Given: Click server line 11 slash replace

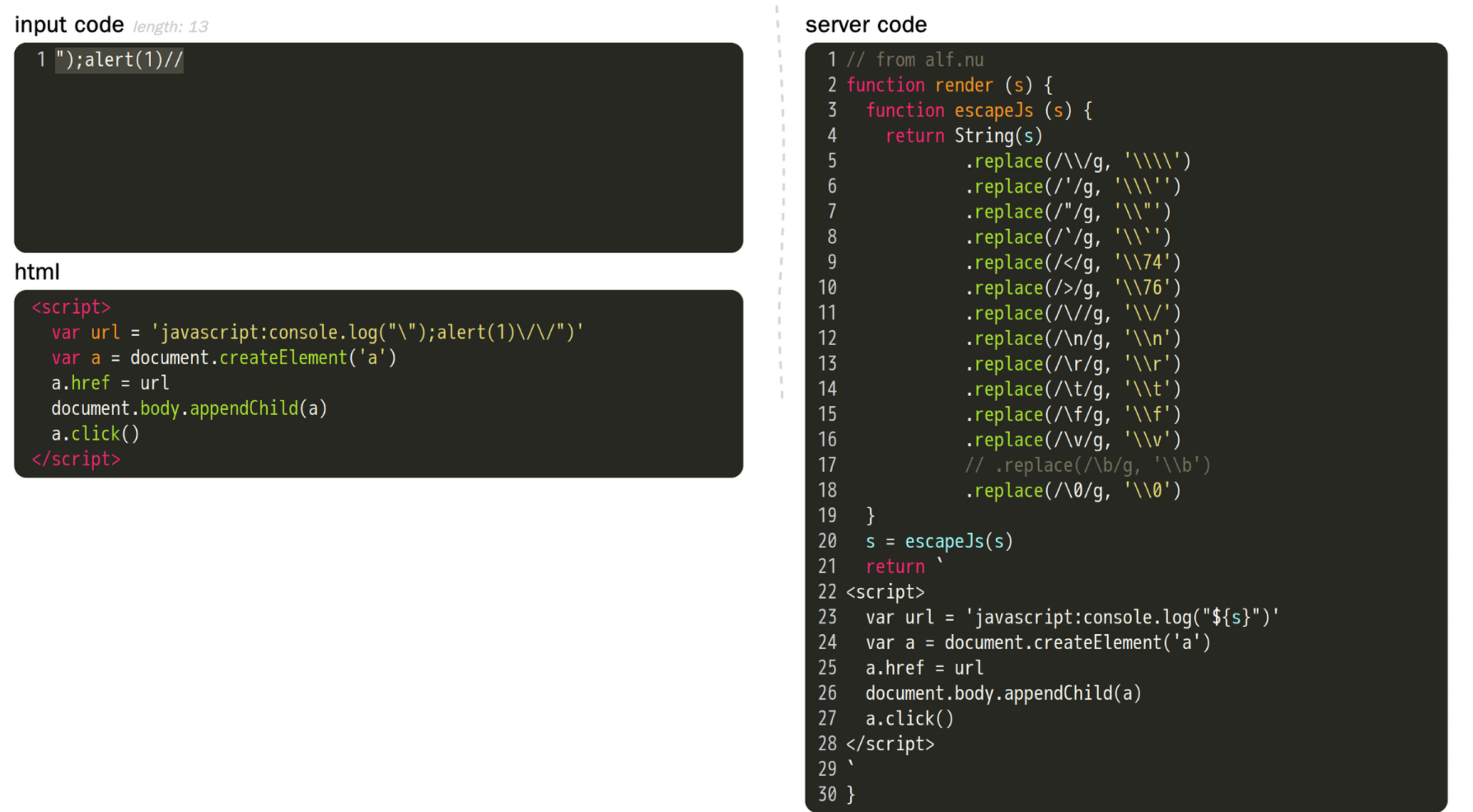Looking at the screenshot, I should [1073, 314].
